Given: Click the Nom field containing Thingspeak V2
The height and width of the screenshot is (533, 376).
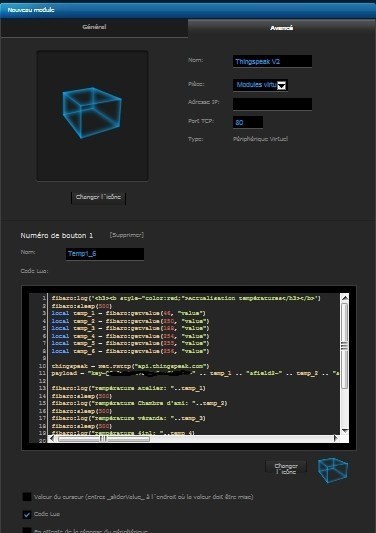Looking at the screenshot, I should 272,62.
